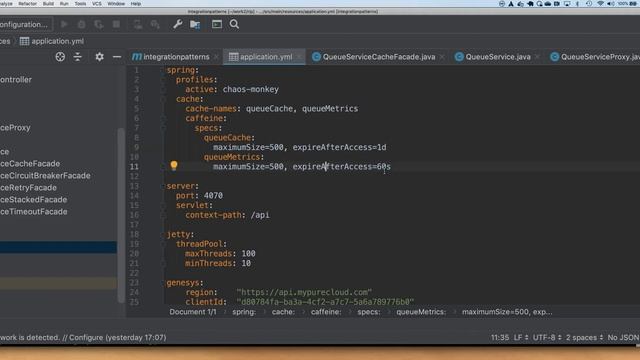
Task: Open the No JSON schema selector
Action: (623, 338)
